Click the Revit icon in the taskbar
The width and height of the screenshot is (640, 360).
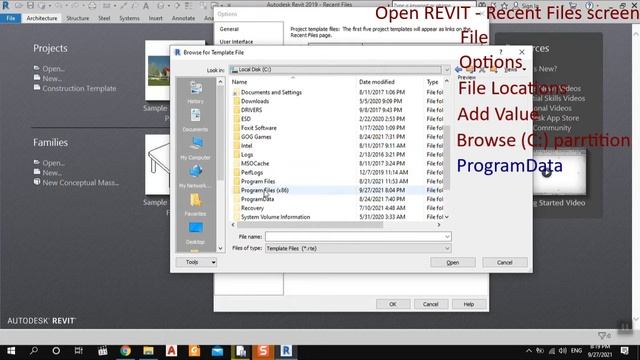[x=286, y=351]
